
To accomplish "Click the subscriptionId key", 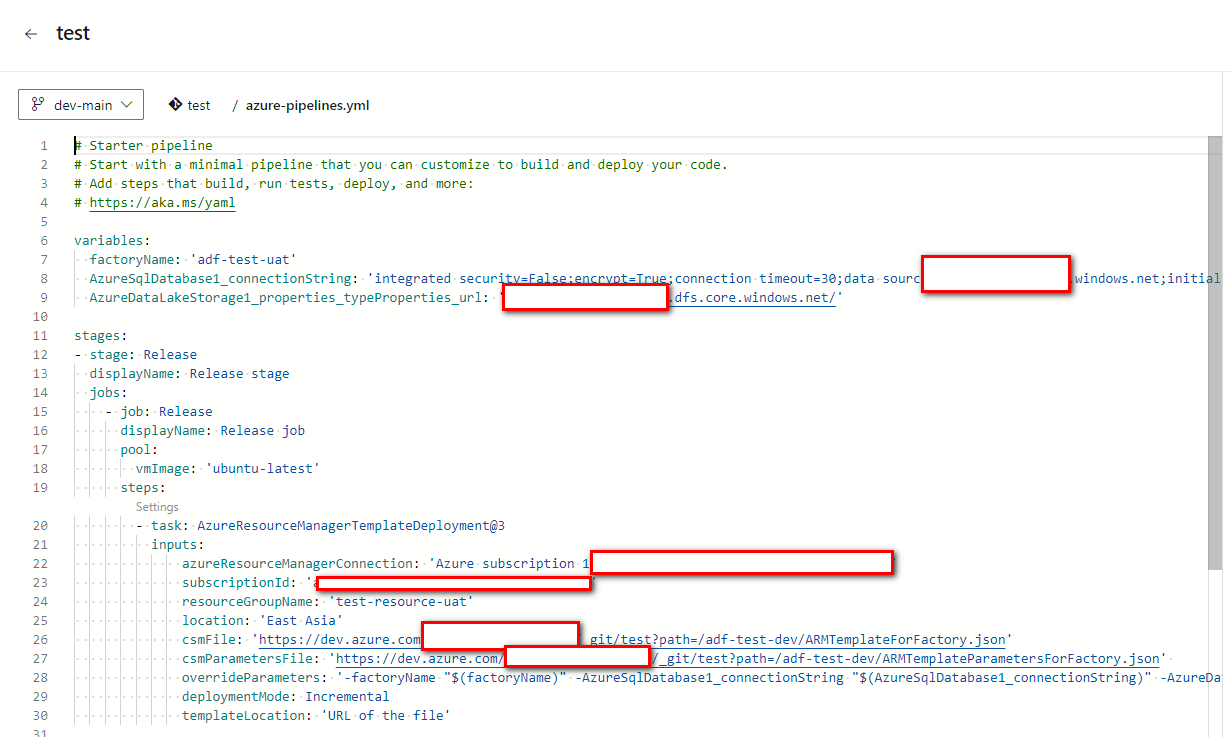I will [x=236, y=582].
